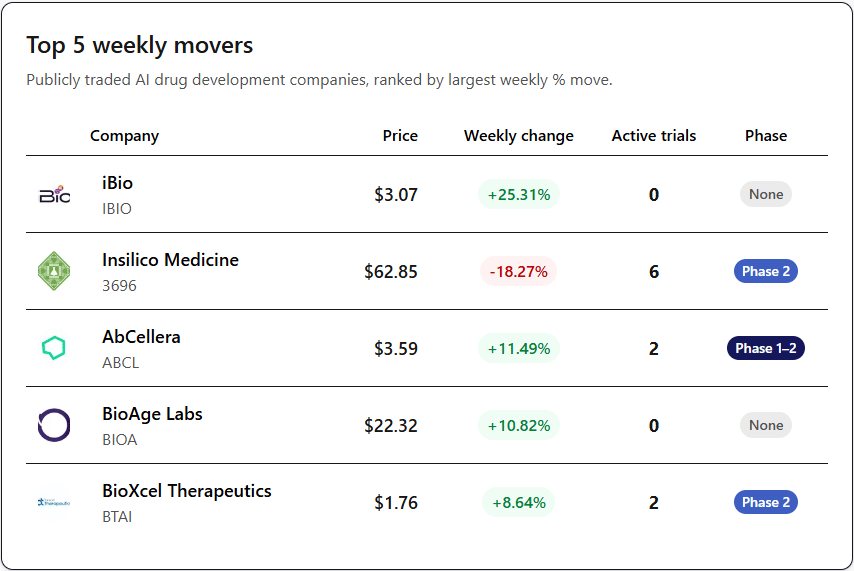Open the Insilico Medicine name link
This screenshot has height=571, width=854.
click(x=170, y=260)
